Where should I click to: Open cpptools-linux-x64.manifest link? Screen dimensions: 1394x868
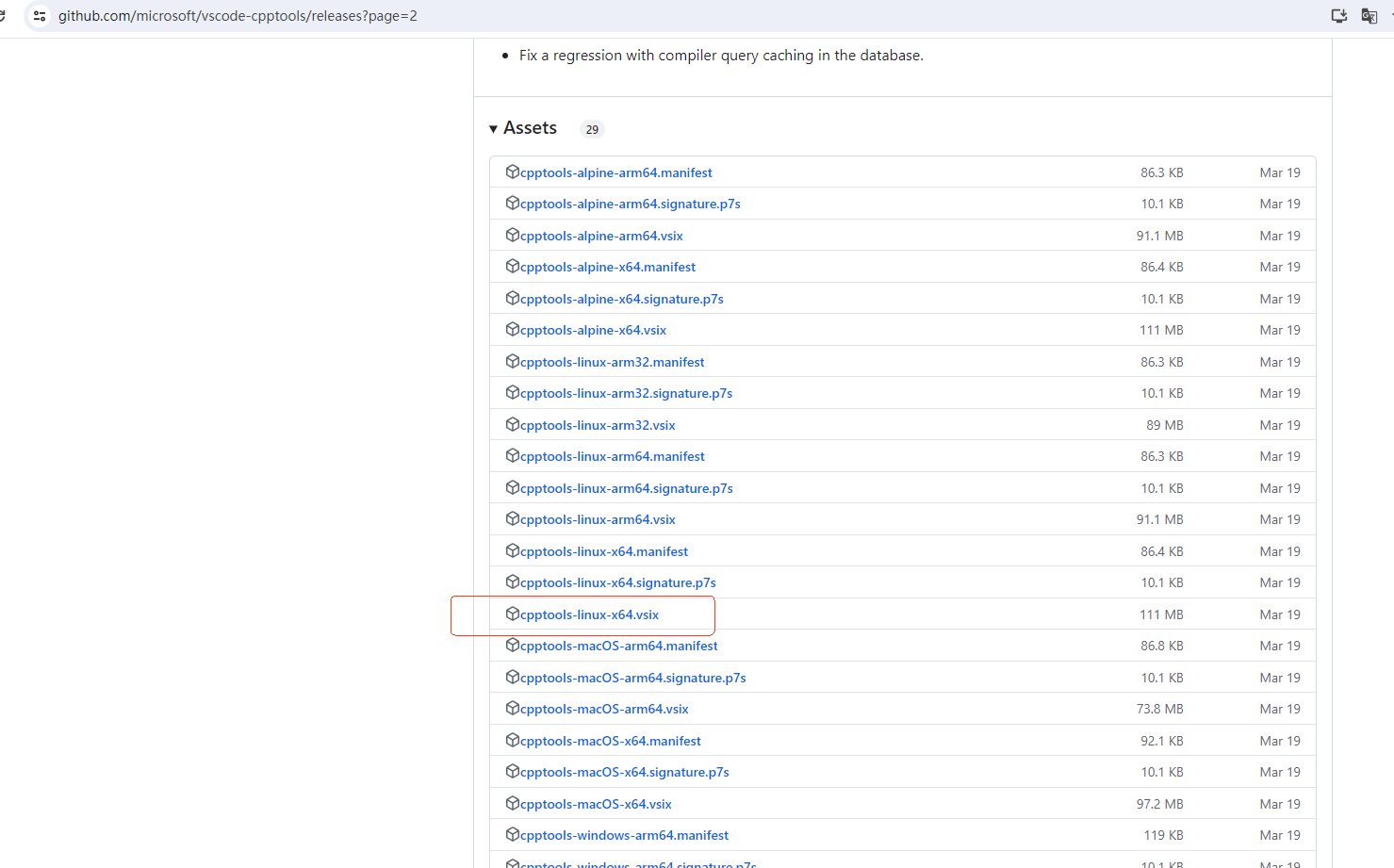[x=604, y=551]
